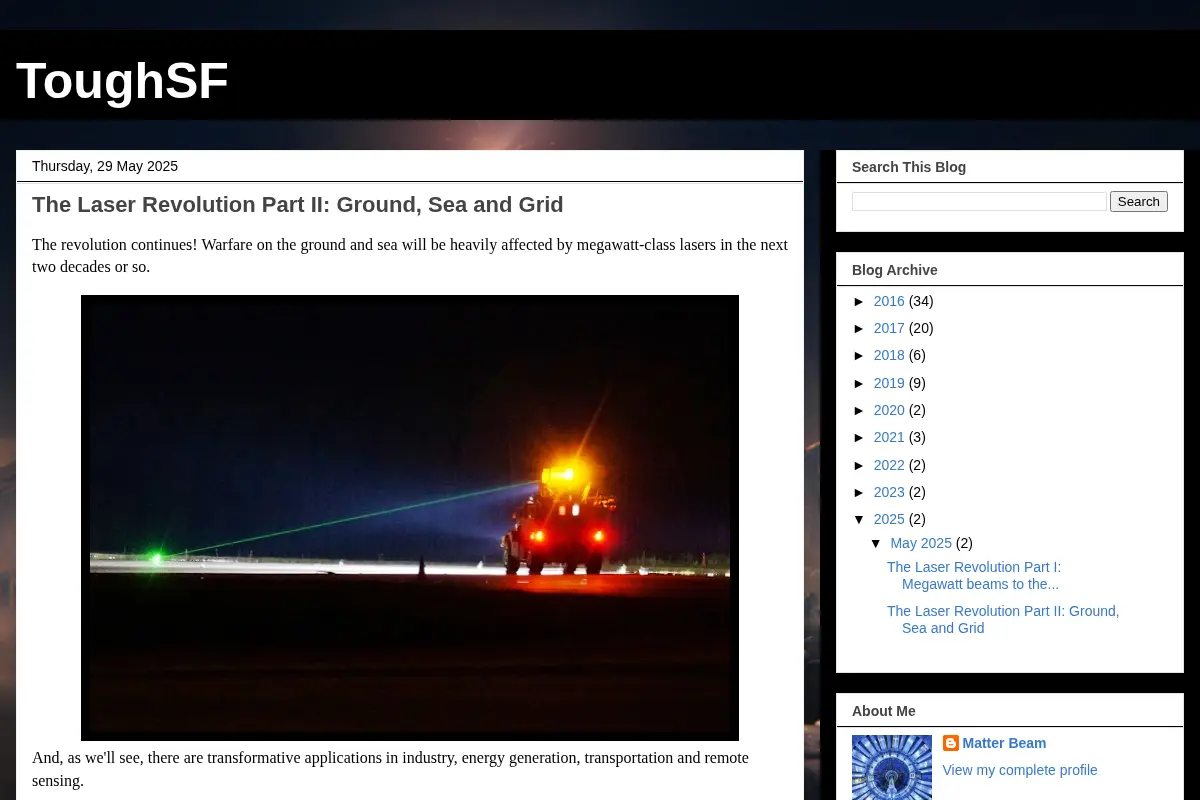
Task: Open archive link Laser Revolution Part I: Megawatt beams
Action: pos(974,575)
